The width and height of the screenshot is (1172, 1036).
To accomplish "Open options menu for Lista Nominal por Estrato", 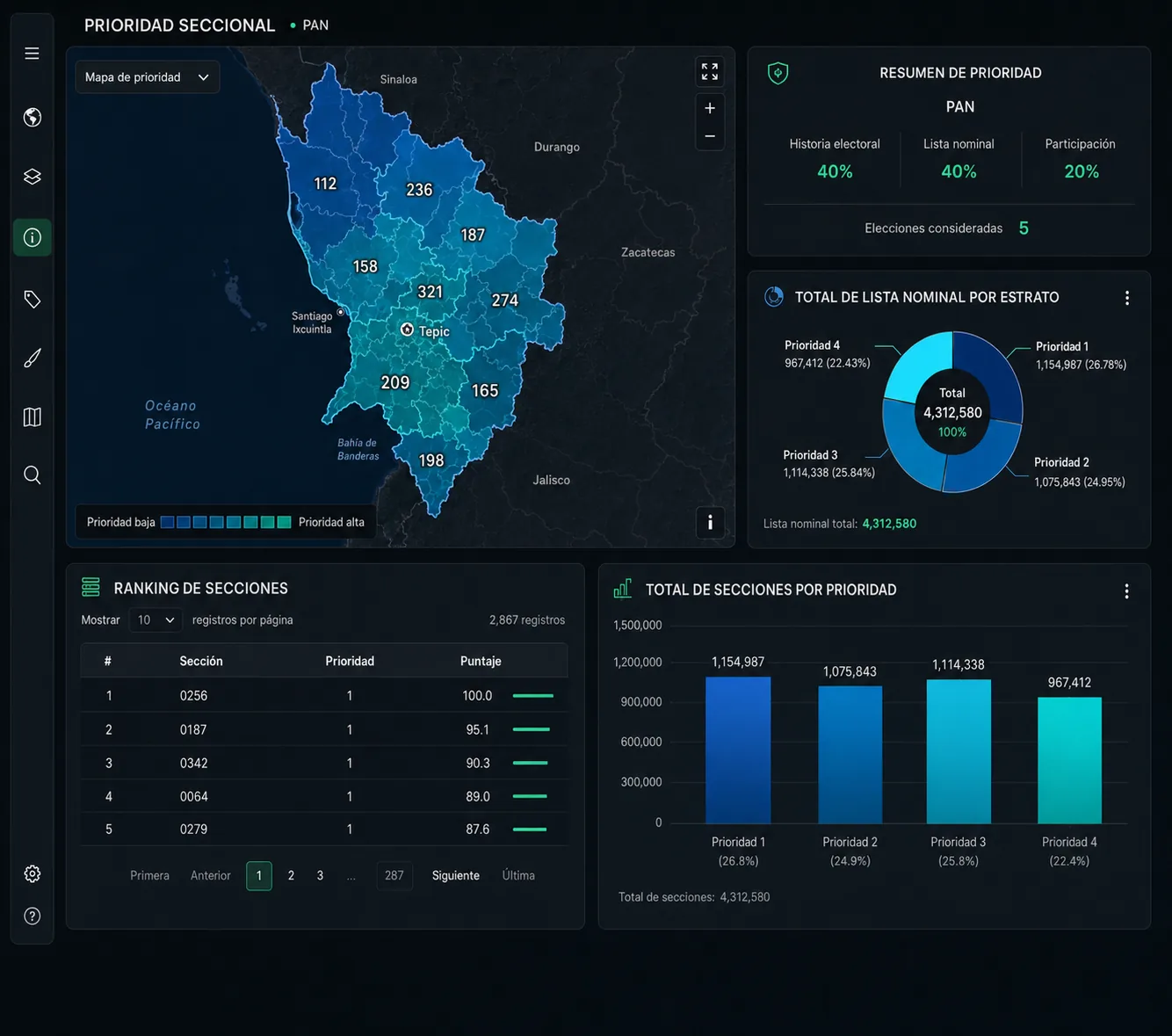I will 1127,298.
